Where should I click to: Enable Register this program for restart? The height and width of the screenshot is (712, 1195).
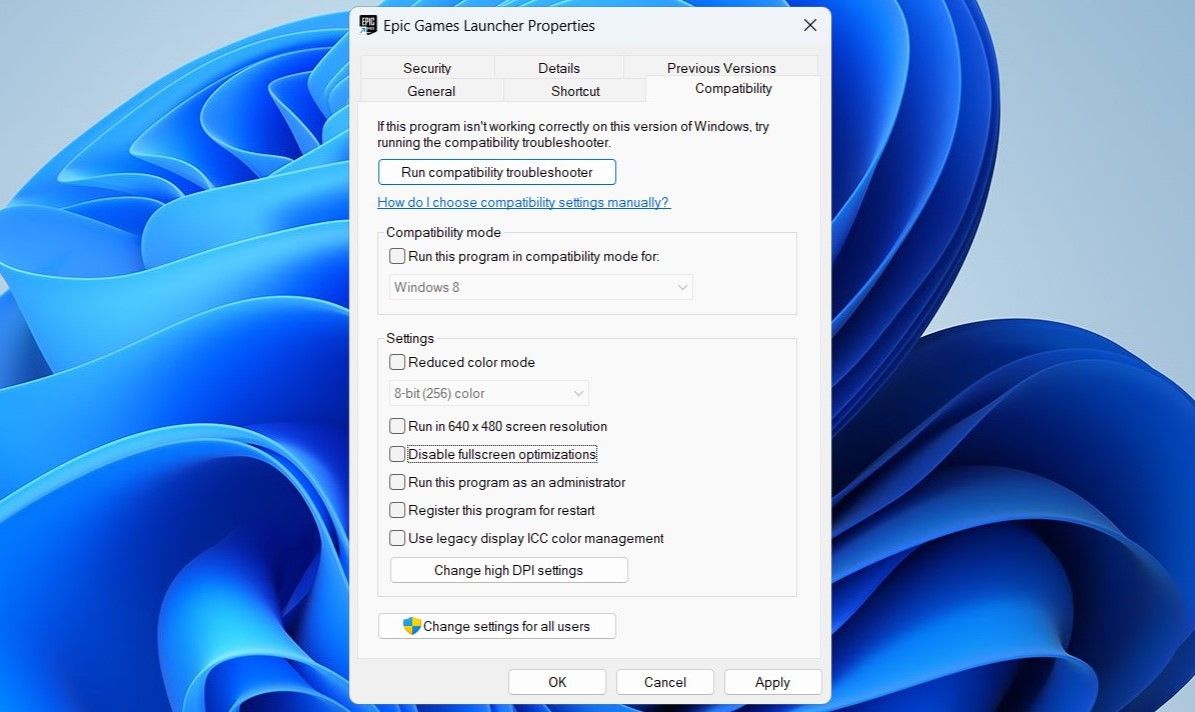[397, 510]
